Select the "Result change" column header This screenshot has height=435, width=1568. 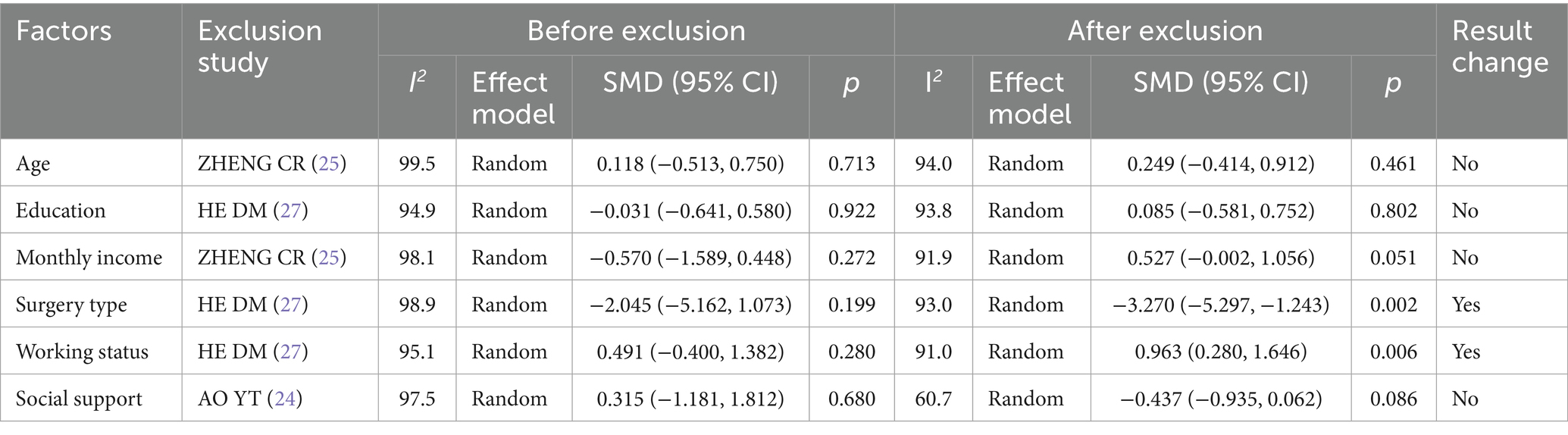(x=1499, y=46)
